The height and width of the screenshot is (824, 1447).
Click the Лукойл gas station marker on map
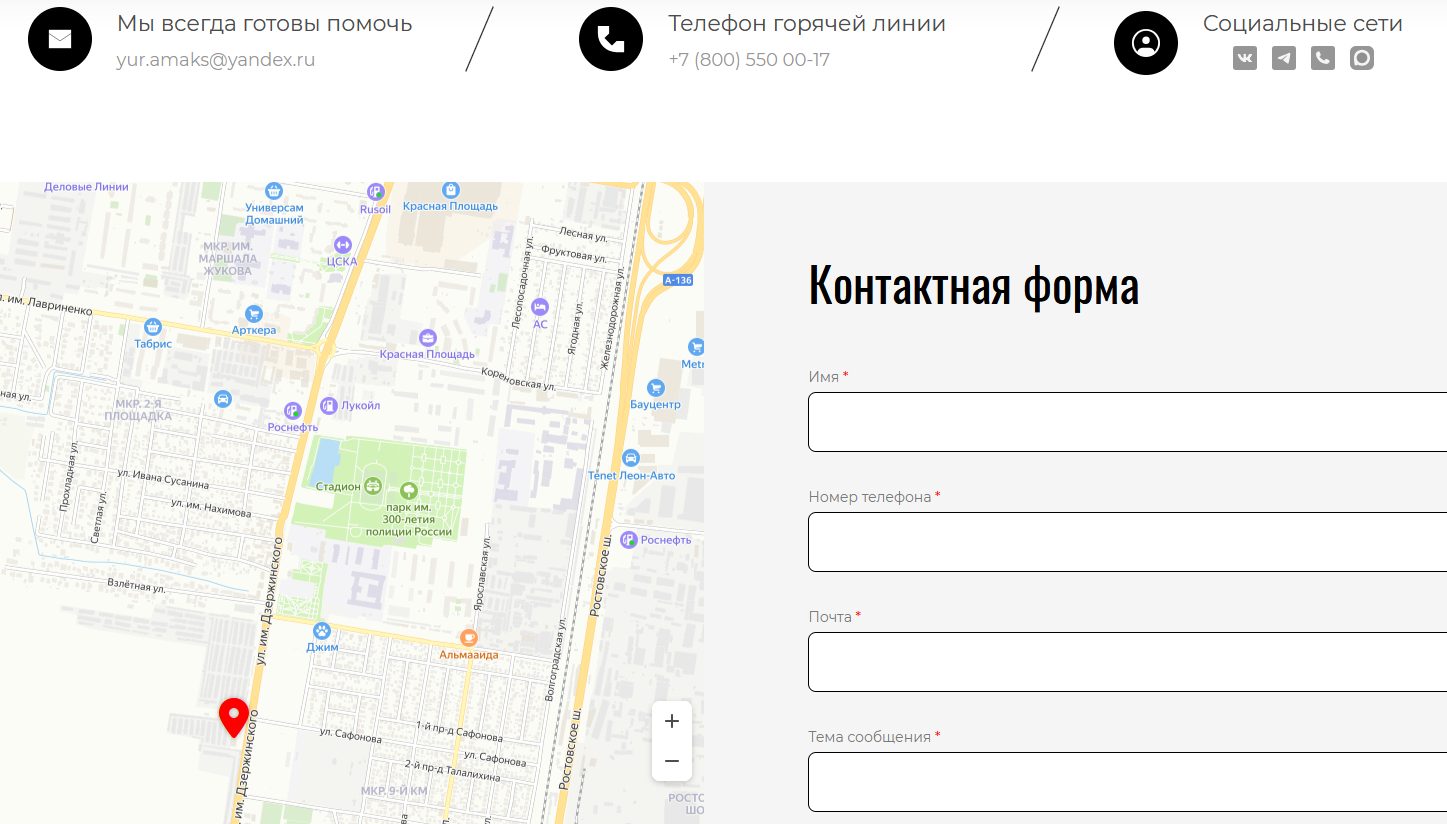[x=329, y=404]
